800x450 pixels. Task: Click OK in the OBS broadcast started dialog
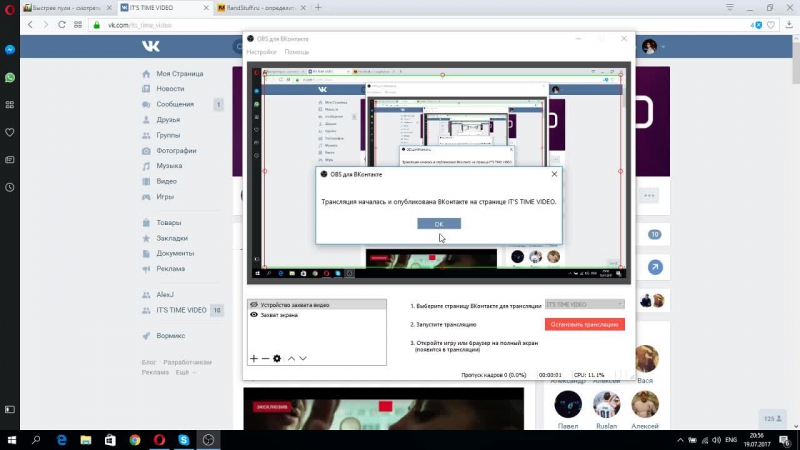(x=439, y=223)
